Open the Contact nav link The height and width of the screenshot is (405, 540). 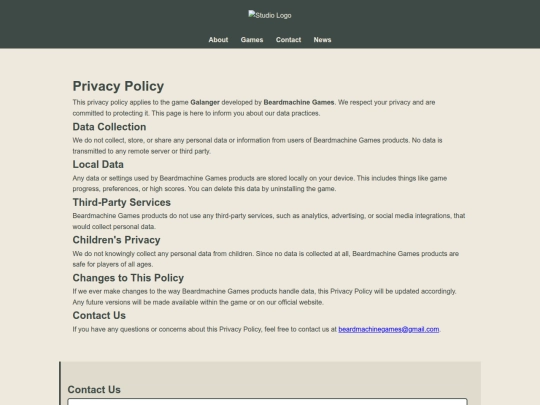(288, 40)
